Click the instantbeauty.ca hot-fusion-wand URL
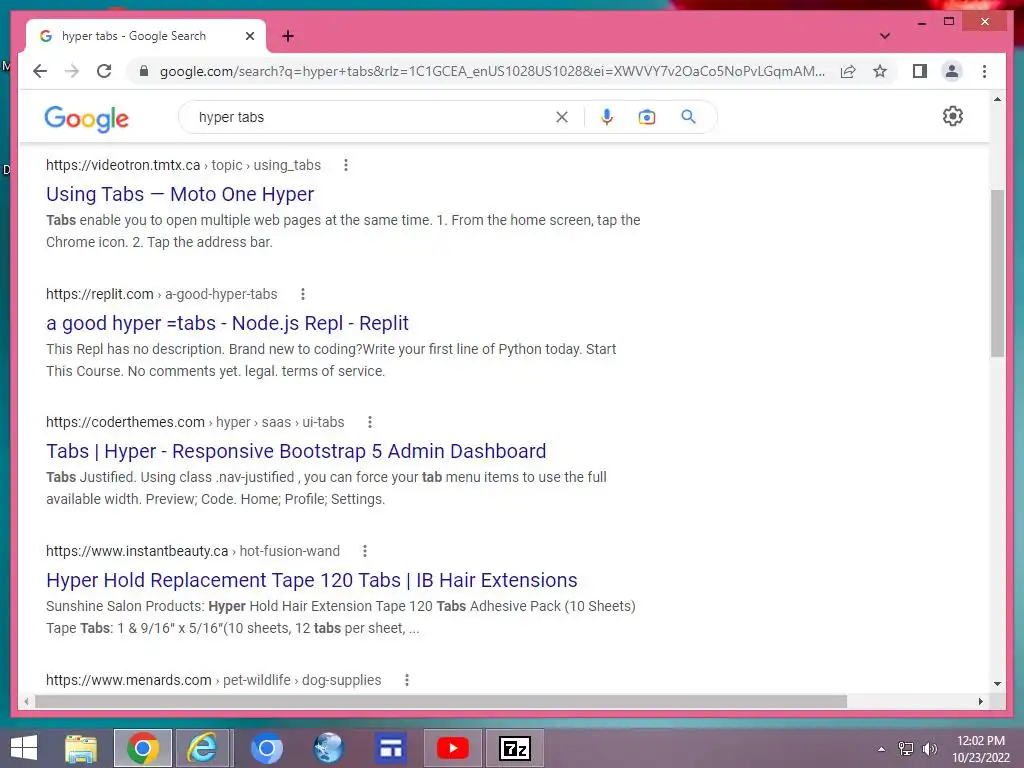The image size is (1024, 768). coord(193,551)
